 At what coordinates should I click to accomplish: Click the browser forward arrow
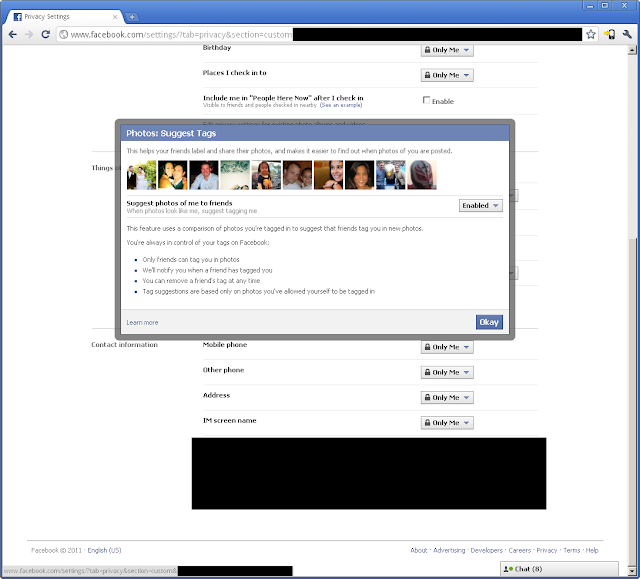click(x=29, y=34)
